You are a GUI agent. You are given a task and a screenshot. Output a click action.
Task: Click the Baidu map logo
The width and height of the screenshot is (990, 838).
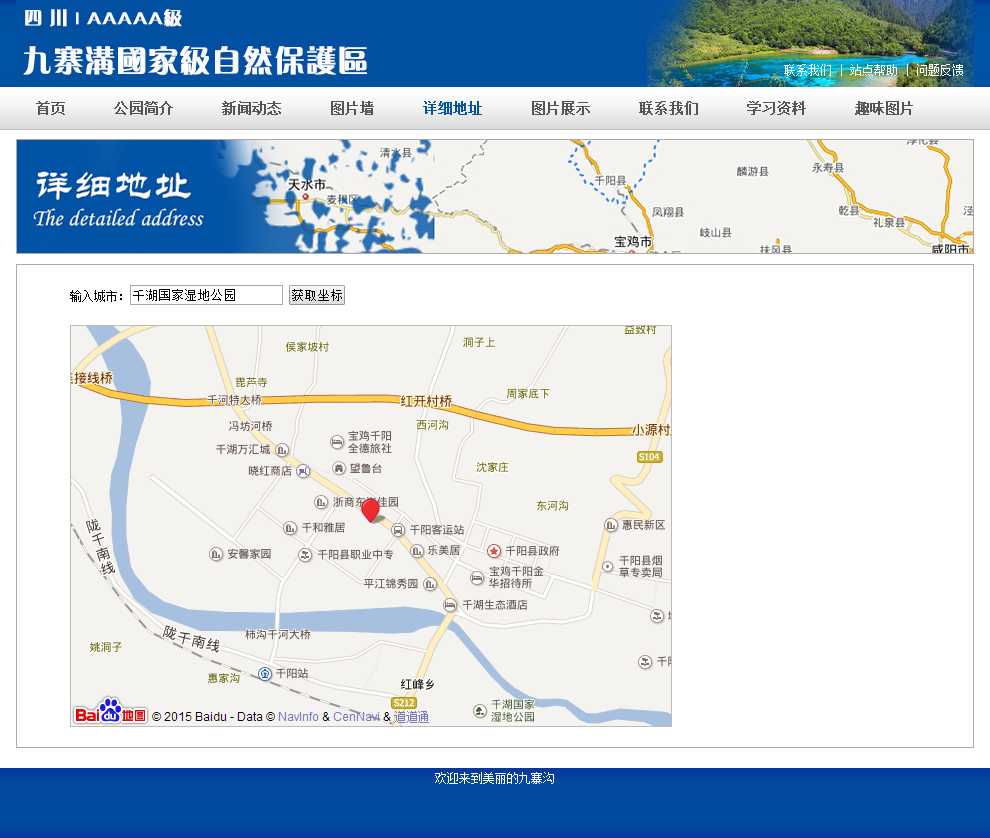point(110,712)
